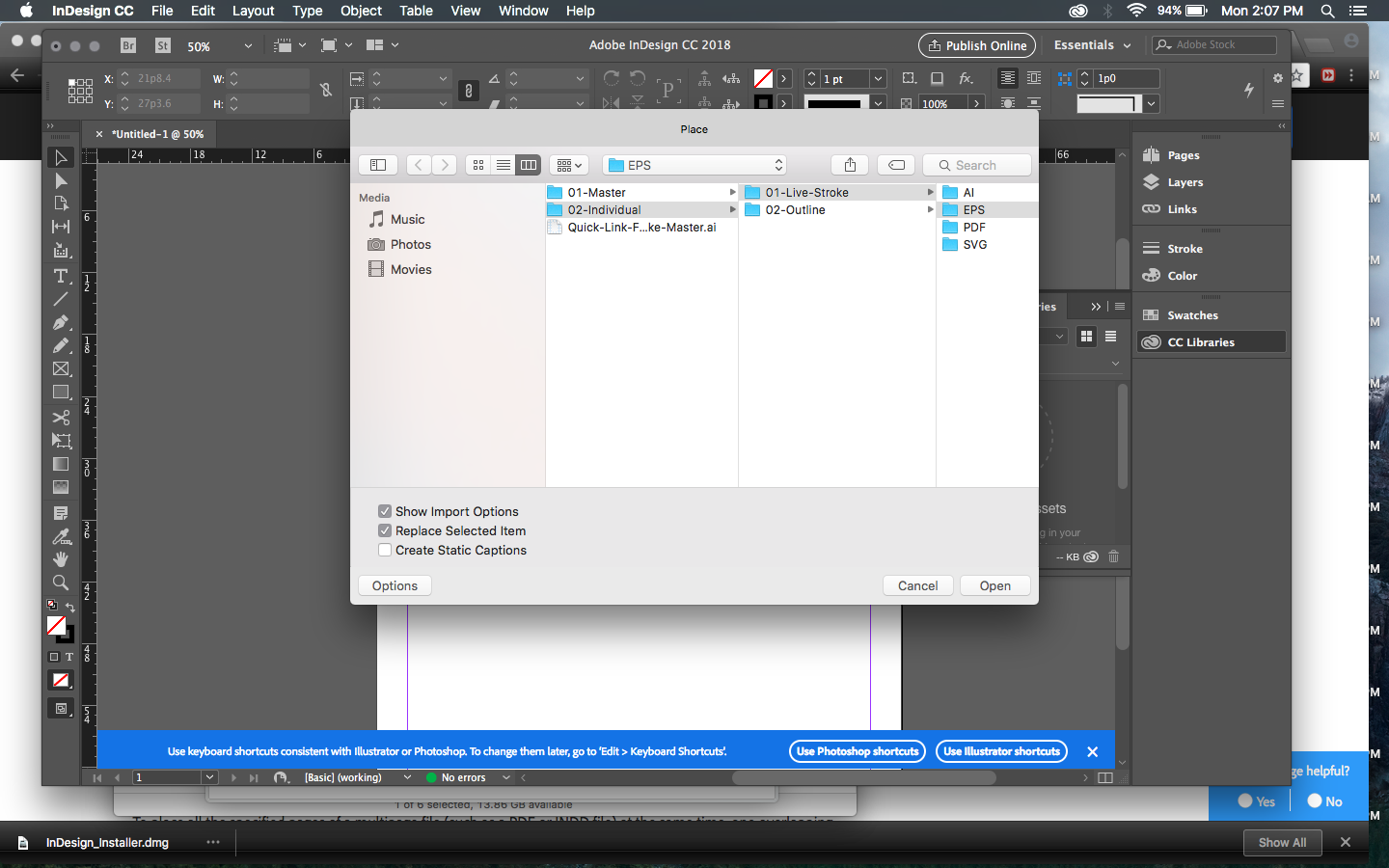1389x868 pixels.
Task: Open the zoom level 50% dropdown
Action: pyautogui.click(x=248, y=45)
